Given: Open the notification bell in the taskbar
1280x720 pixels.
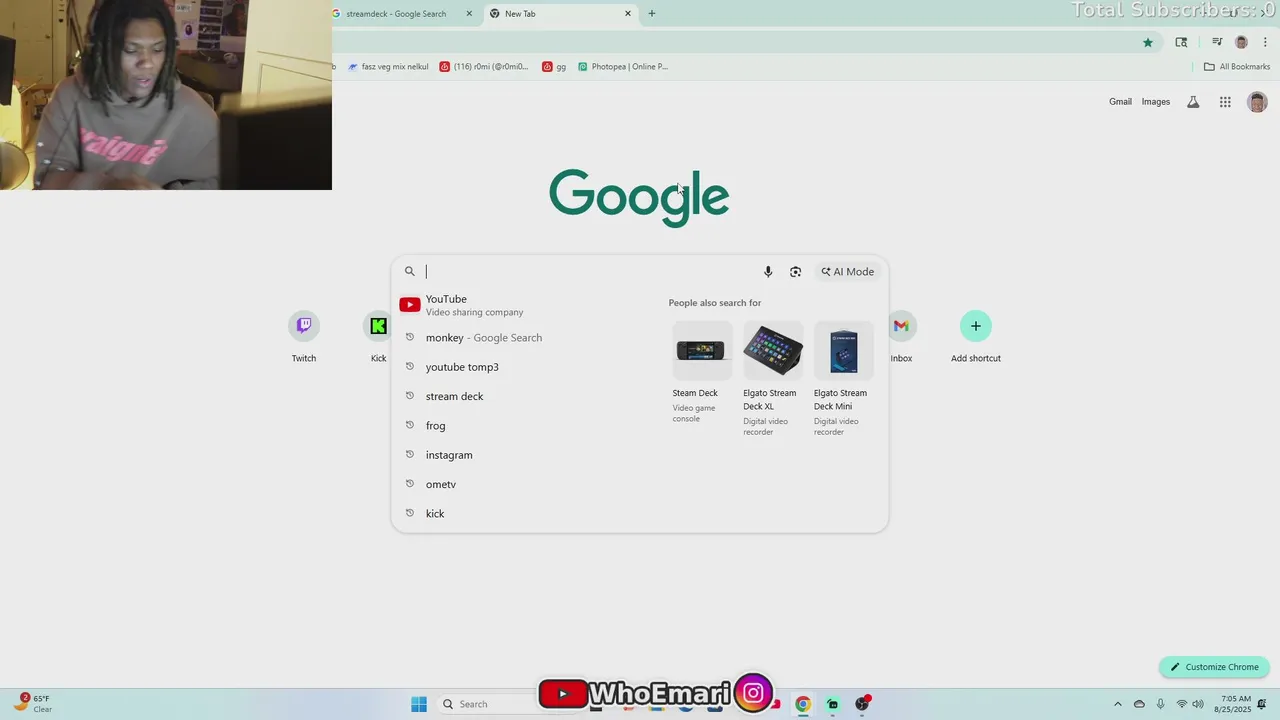Looking at the screenshot, I should click(x=1262, y=704).
